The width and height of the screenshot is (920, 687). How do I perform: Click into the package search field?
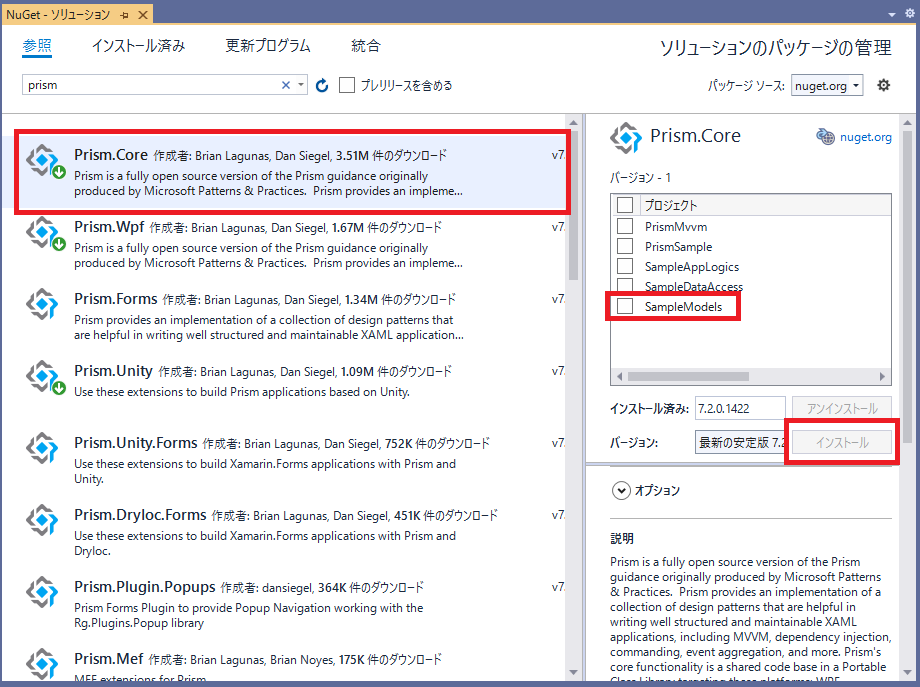[151, 85]
